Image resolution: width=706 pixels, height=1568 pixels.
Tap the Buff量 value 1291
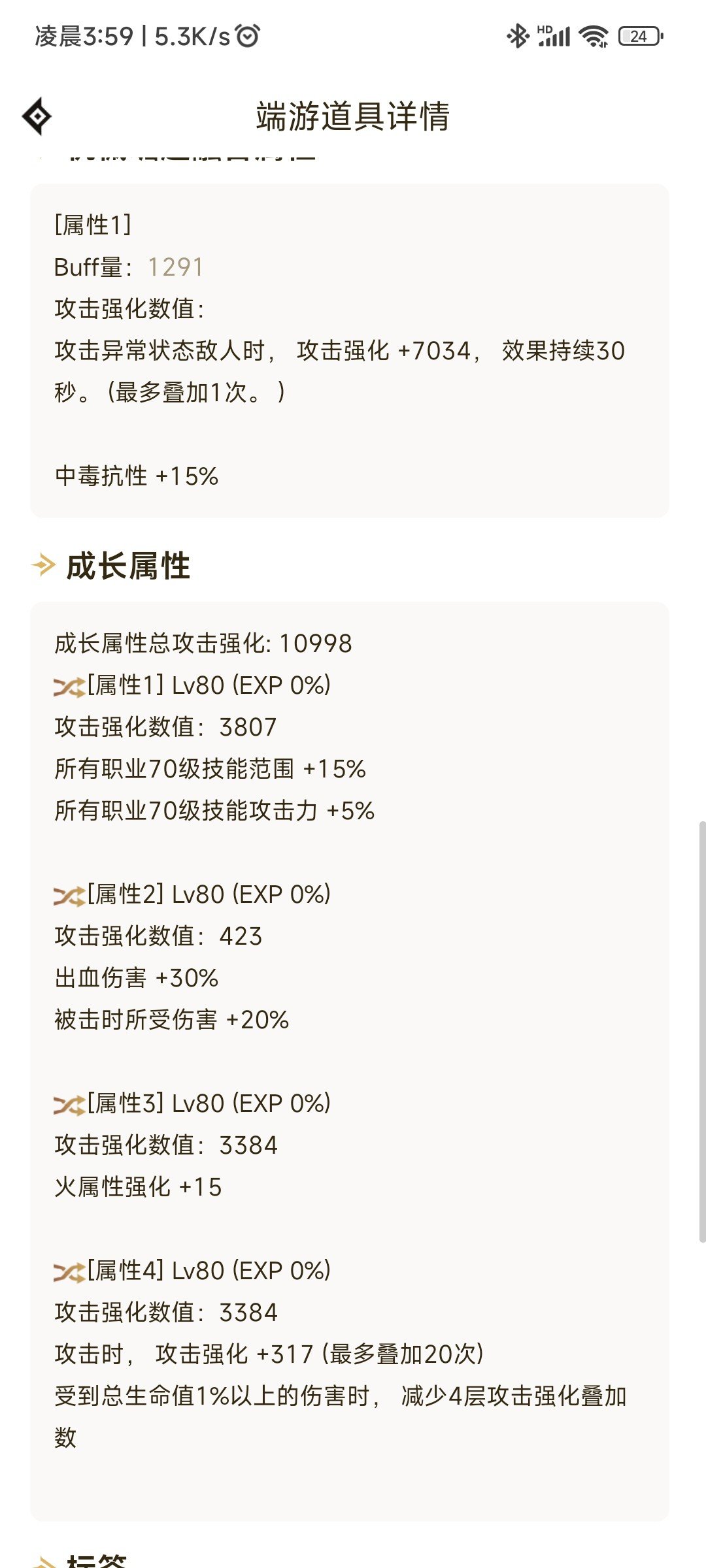(x=175, y=267)
